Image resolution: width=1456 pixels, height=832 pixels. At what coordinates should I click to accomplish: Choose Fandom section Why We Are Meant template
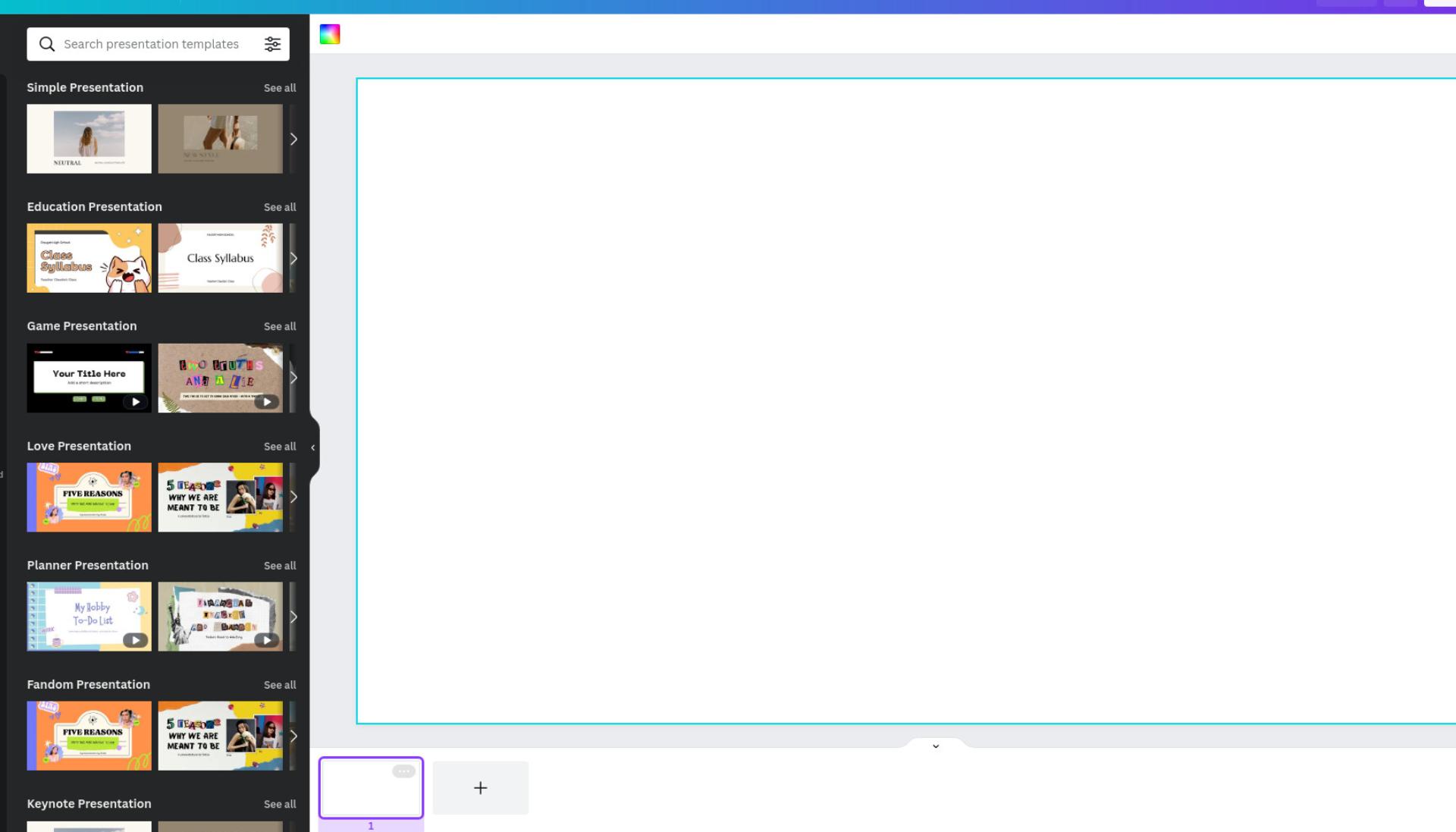220,736
